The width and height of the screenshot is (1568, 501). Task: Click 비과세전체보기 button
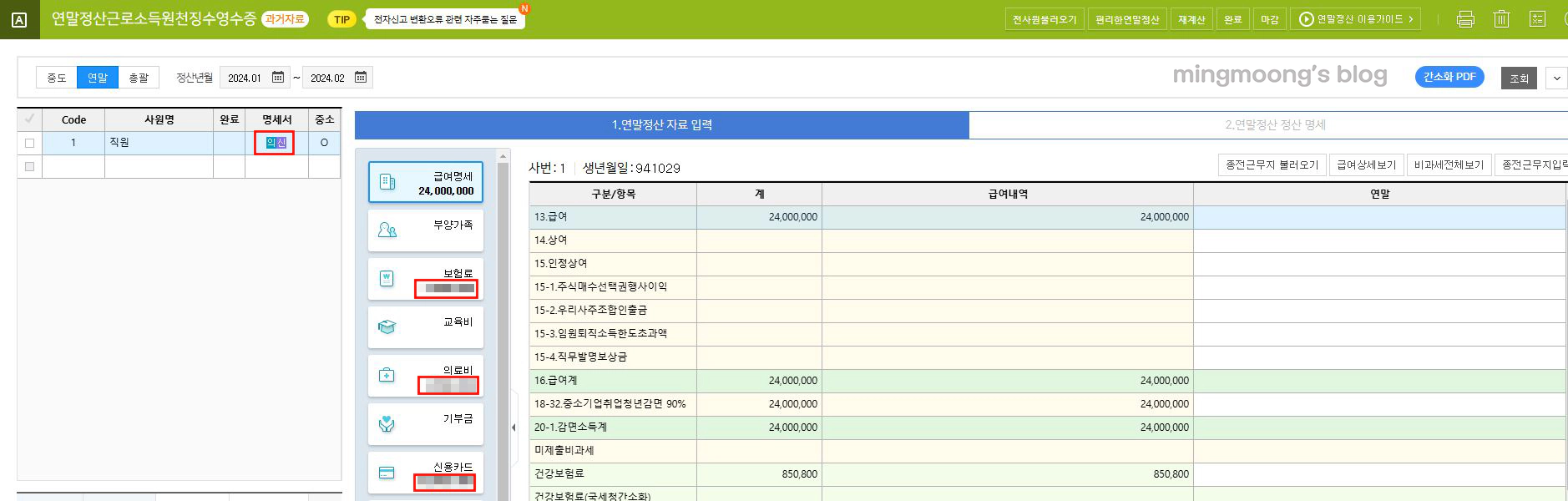1449,164
